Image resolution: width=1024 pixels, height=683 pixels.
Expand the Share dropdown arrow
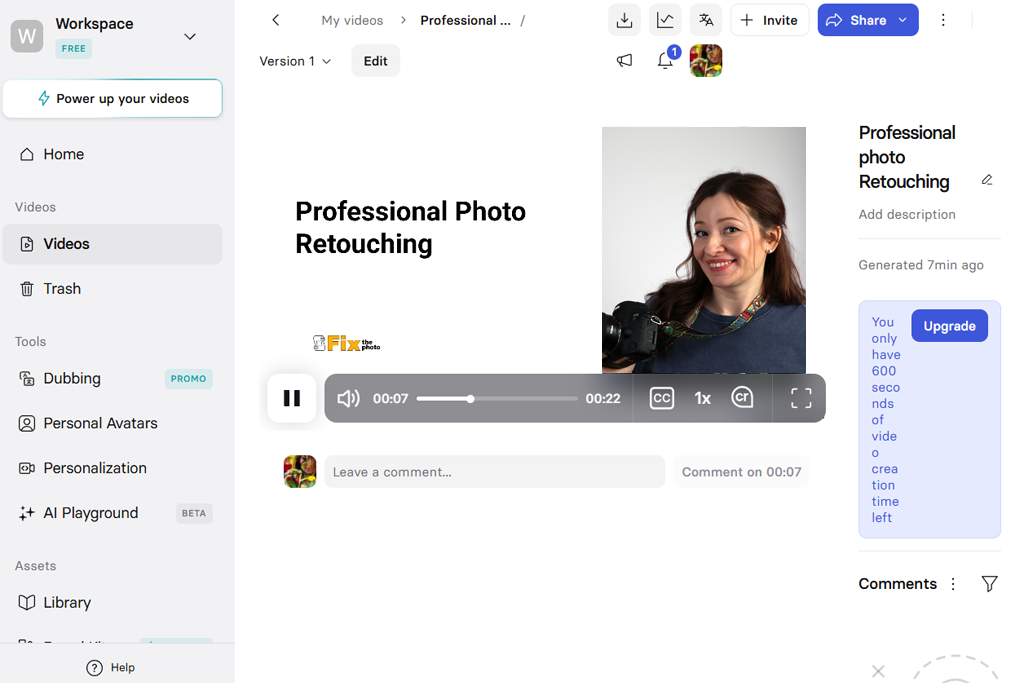tap(903, 20)
